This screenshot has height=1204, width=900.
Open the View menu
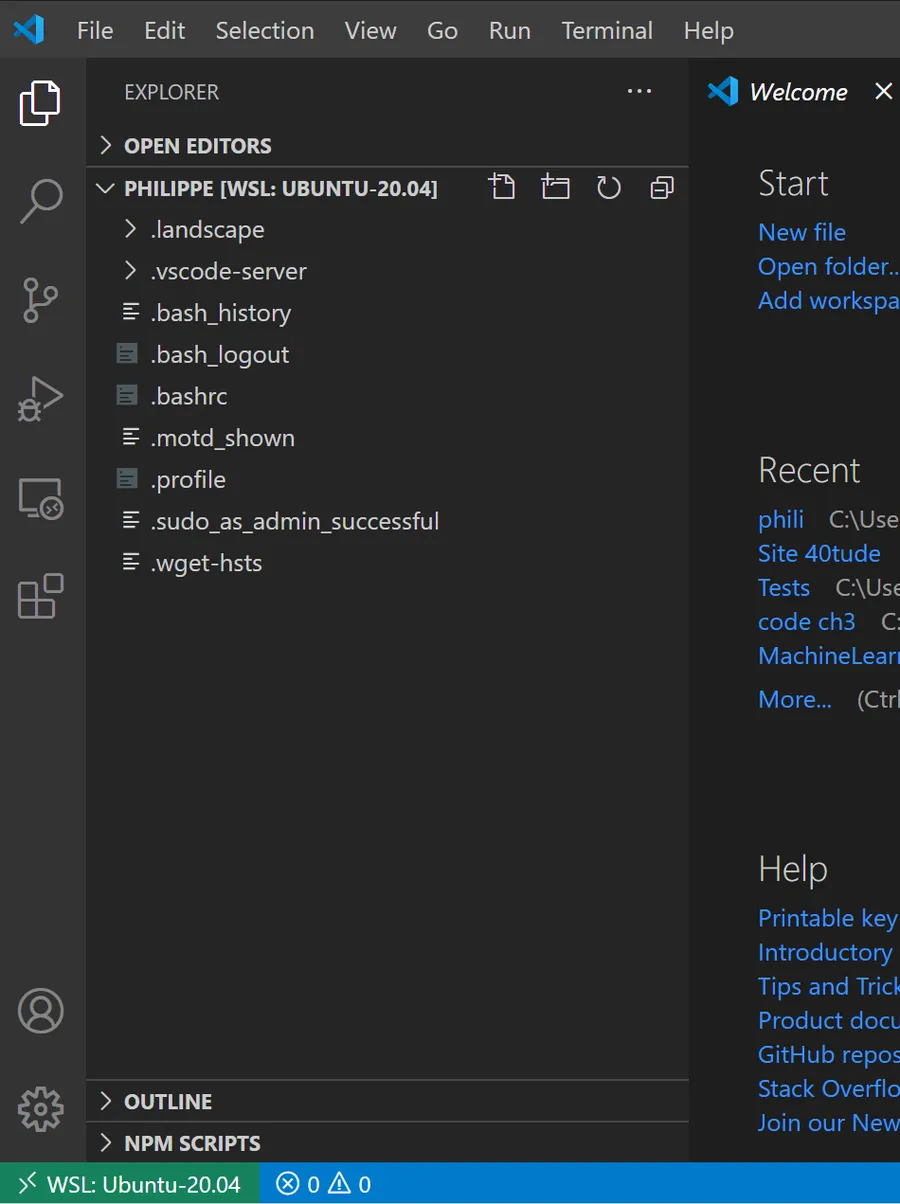pyautogui.click(x=371, y=31)
